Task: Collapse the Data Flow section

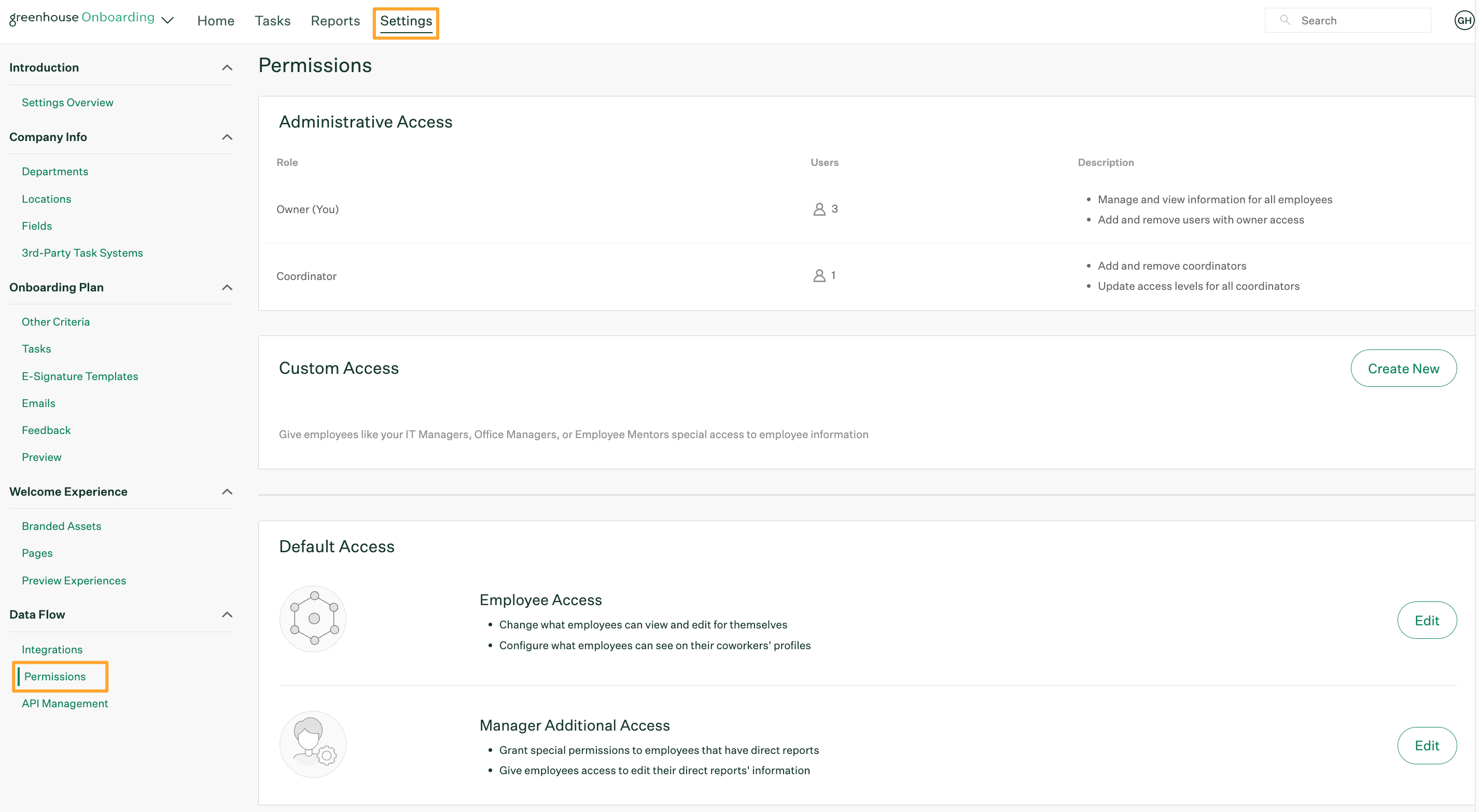Action: [227, 615]
